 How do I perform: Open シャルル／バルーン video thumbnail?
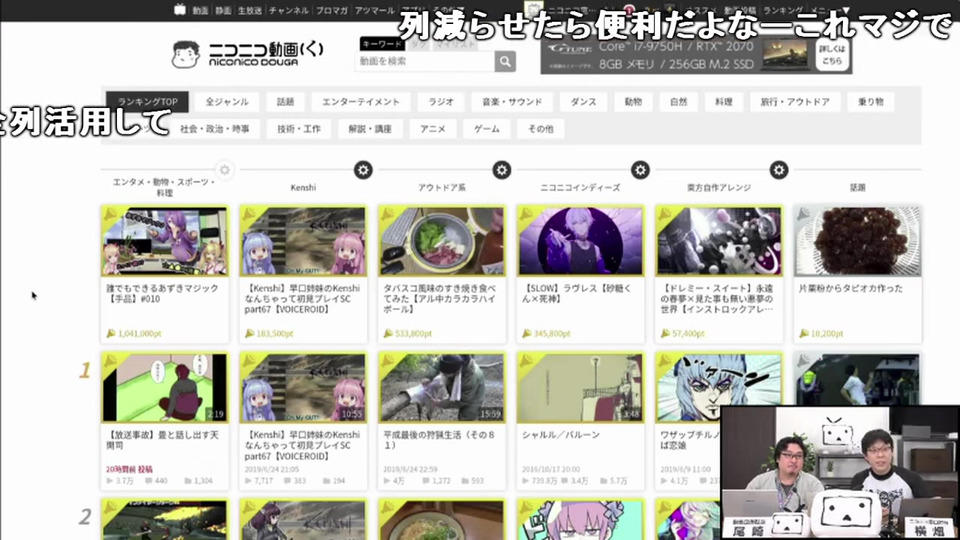coord(580,388)
